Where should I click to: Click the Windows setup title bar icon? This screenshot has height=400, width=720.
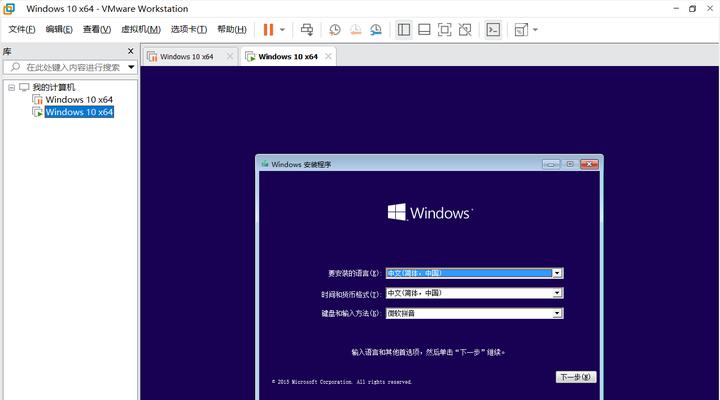pyautogui.click(x=265, y=164)
